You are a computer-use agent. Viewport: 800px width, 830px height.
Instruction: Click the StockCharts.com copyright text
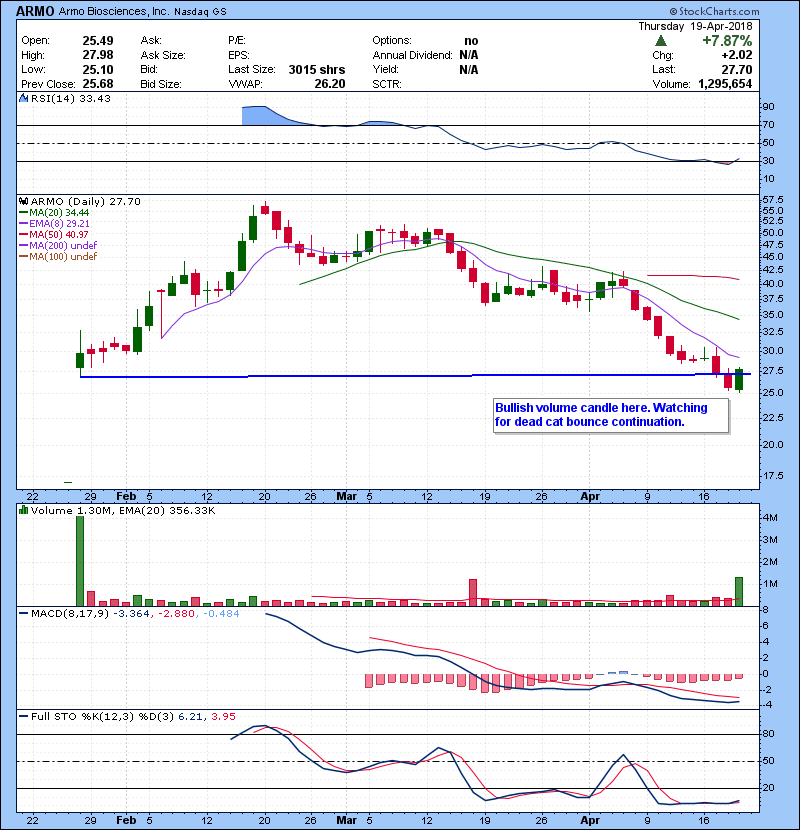[x=714, y=11]
